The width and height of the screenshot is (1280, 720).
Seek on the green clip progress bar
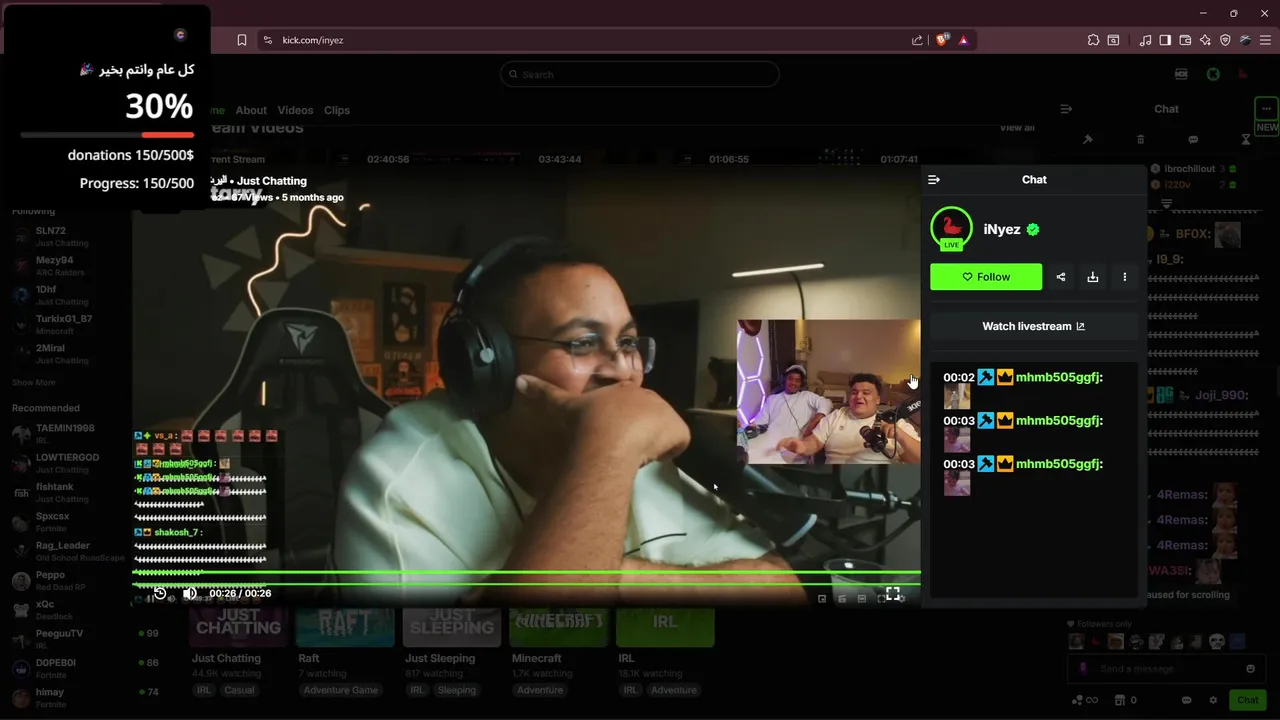click(526, 573)
